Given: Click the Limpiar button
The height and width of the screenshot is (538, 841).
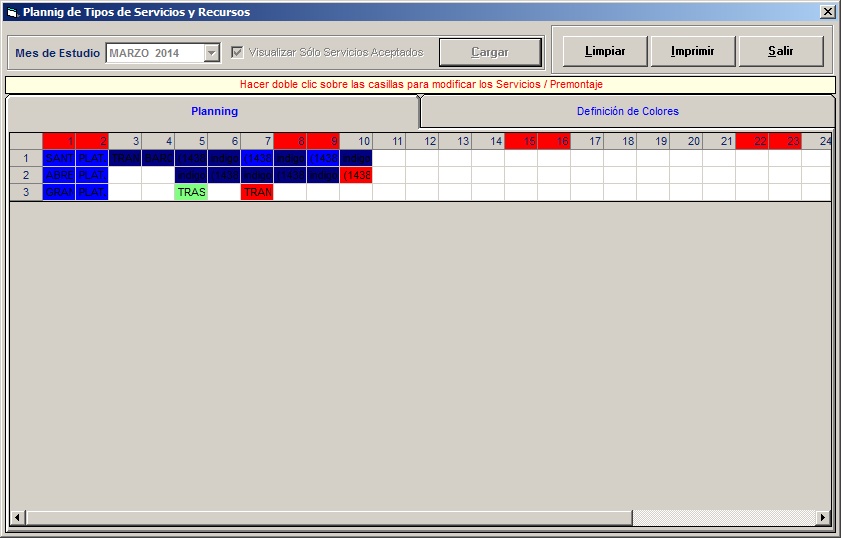Looking at the screenshot, I should pos(605,51).
